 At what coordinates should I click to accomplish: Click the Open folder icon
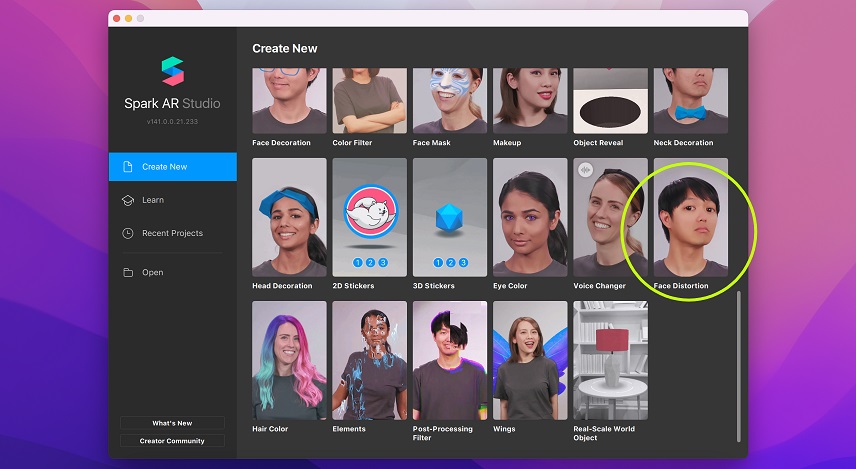[128, 272]
